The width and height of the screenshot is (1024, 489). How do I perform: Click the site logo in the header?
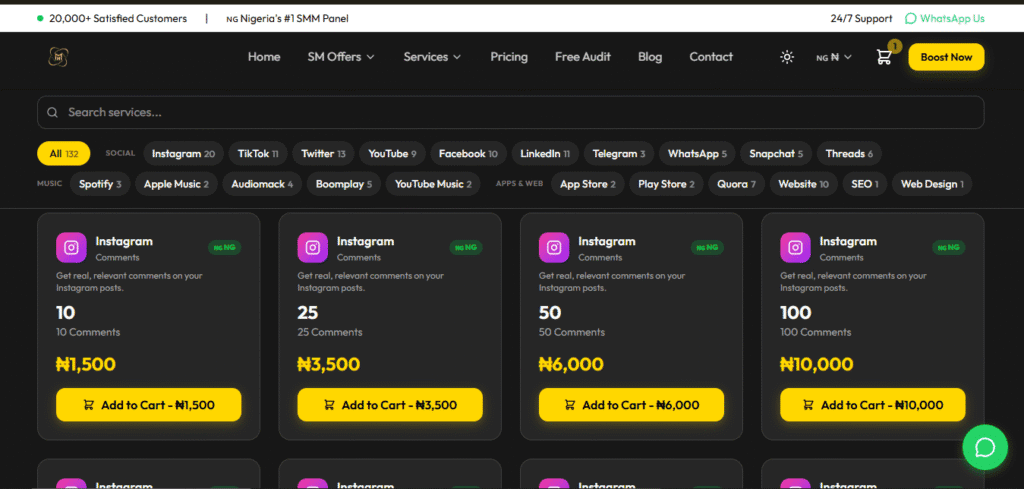pos(58,57)
